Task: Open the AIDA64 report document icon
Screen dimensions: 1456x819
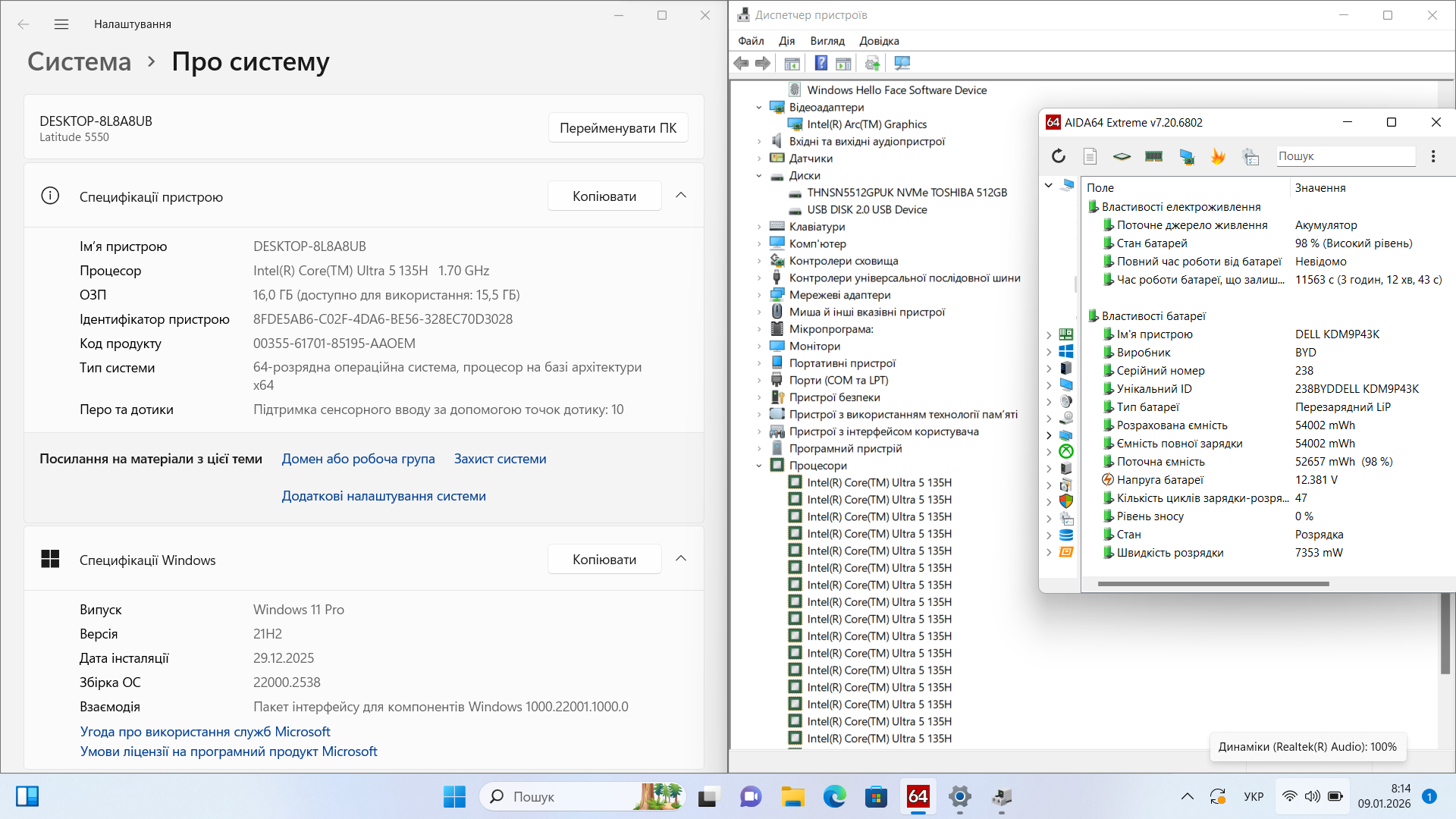Action: tap(1090, 156)
